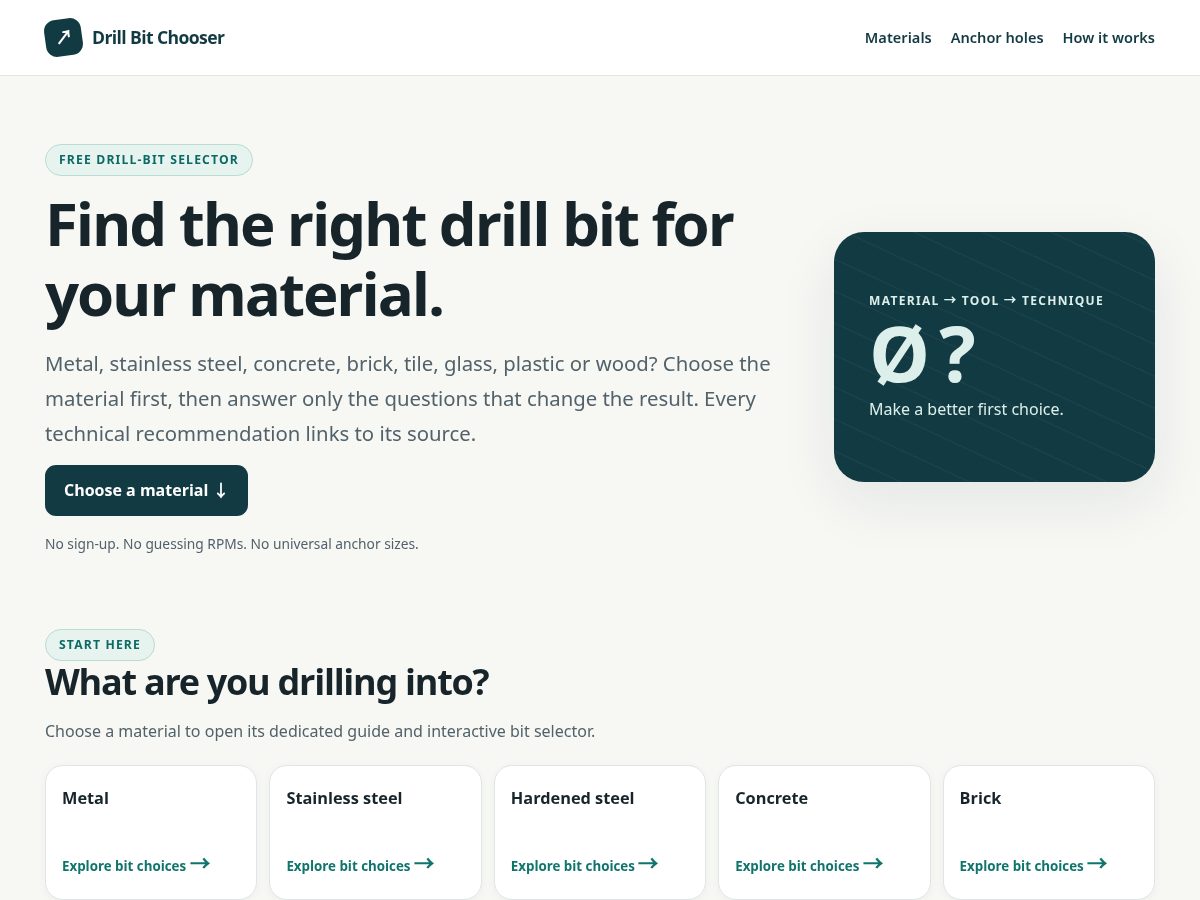Follow Explore bit choices under Stainless steel
The height and width of the screenshot is (900, 1200).
pyautogui.click(x=360, y=865)
